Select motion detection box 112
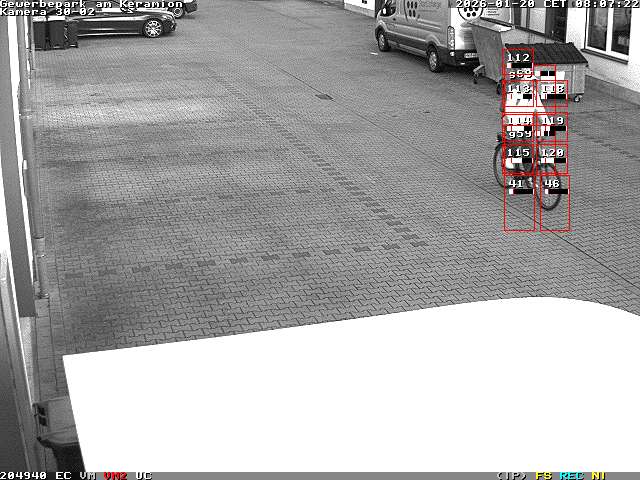The width and height of the screenshot is (640, 480). pyautogui.click(x=518, y=58)
